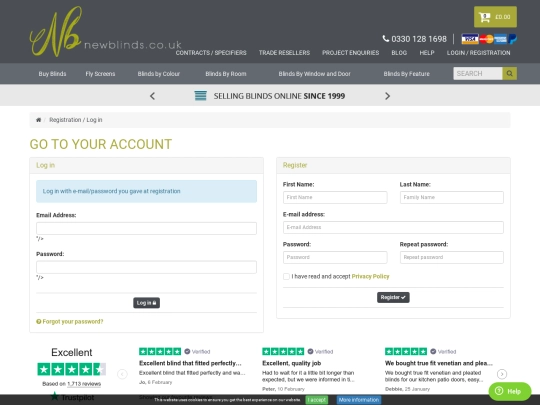This screenshot has height=405, width=540.
Task: Open Project Enquiries menu item
Action: tap(351, 53)
